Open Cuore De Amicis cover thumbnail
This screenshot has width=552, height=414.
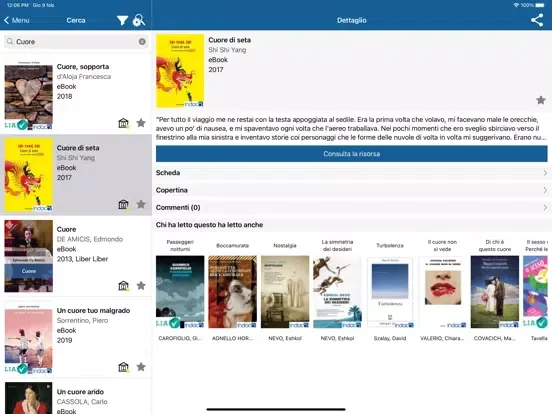pyautogui.click(x=29, y=256)
